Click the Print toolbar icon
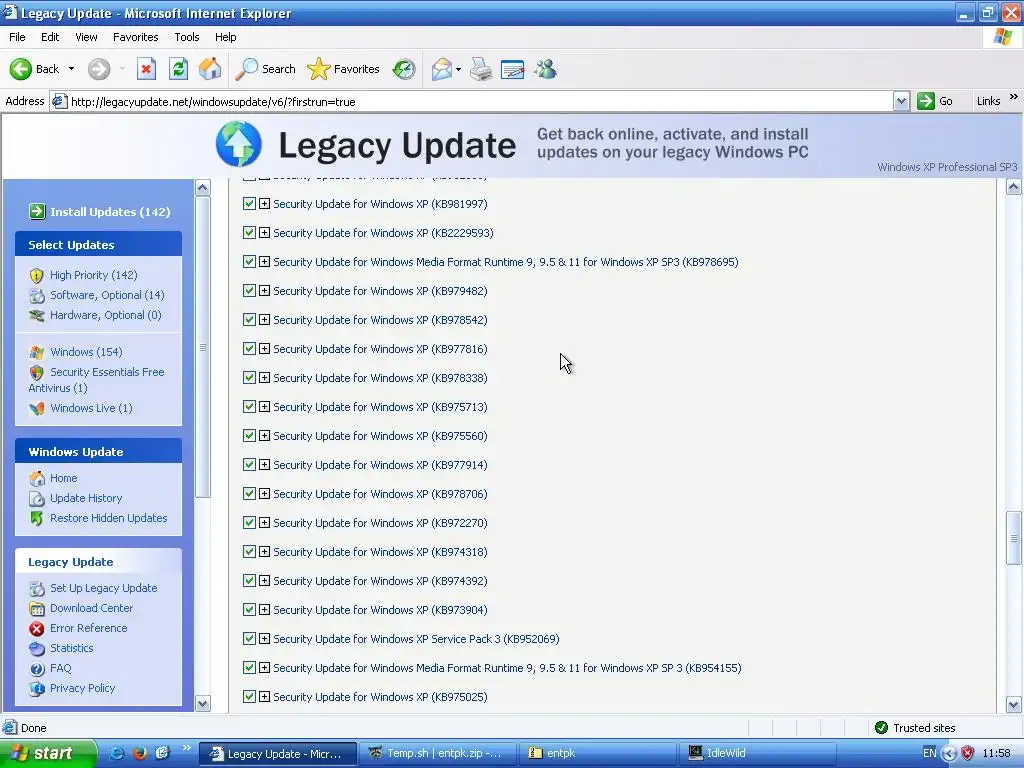This screenshot has height=768, width=1024. [x=481, y=69]
